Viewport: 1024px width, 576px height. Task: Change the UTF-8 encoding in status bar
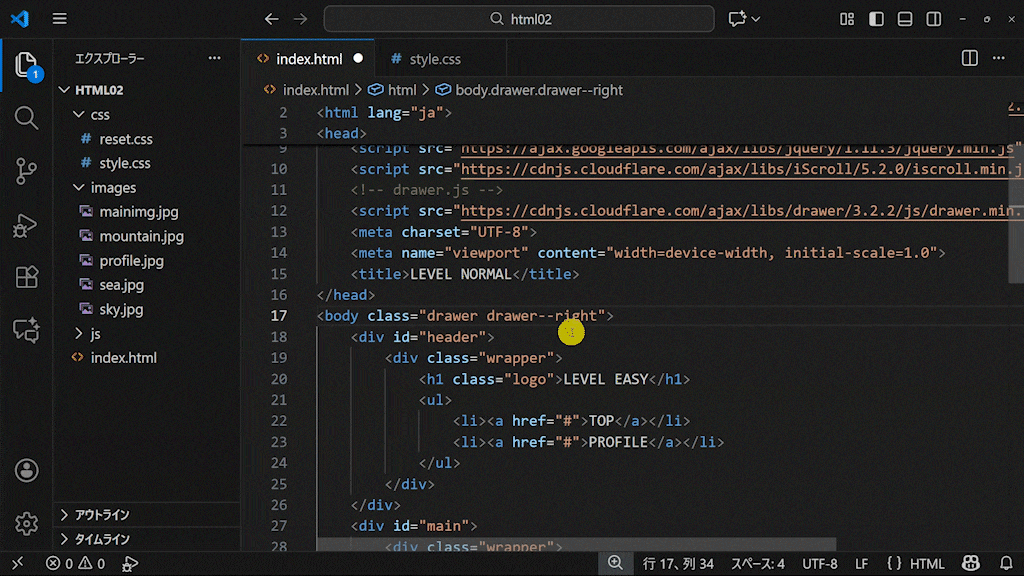(x=820, y=564)
